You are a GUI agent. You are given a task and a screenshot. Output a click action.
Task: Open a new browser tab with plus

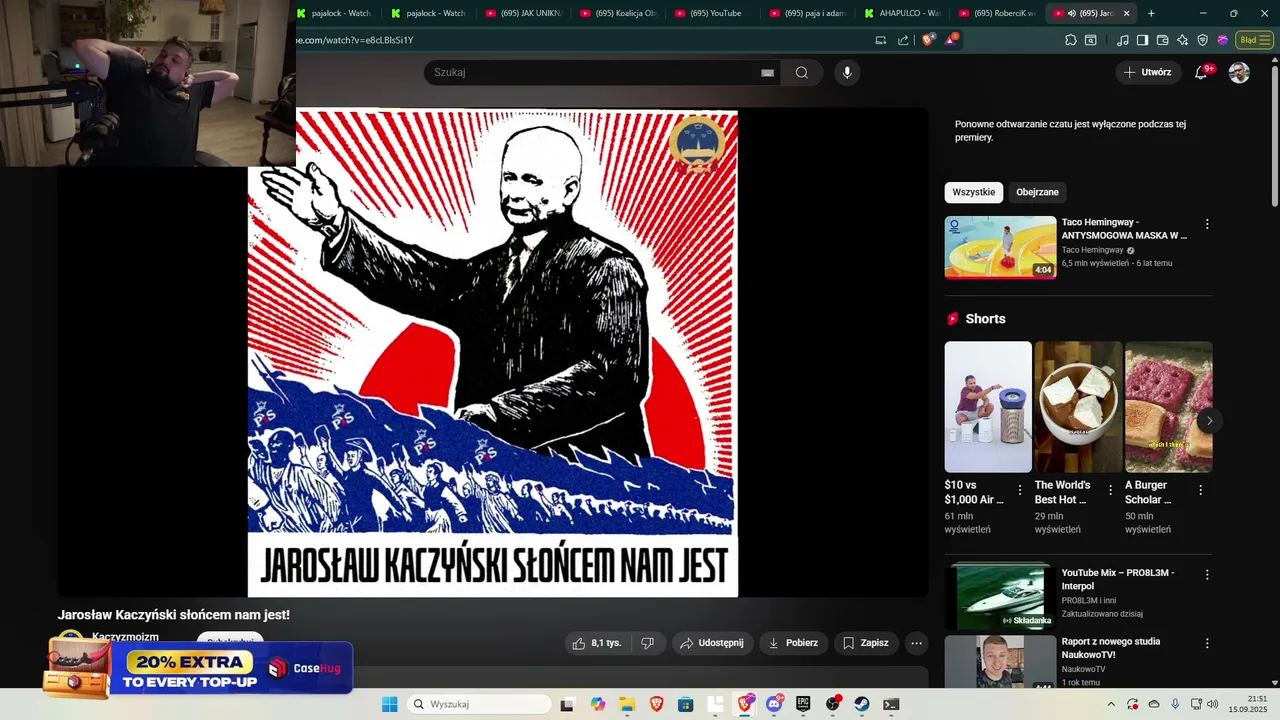pyautogui.click(x=1151, y=13)
